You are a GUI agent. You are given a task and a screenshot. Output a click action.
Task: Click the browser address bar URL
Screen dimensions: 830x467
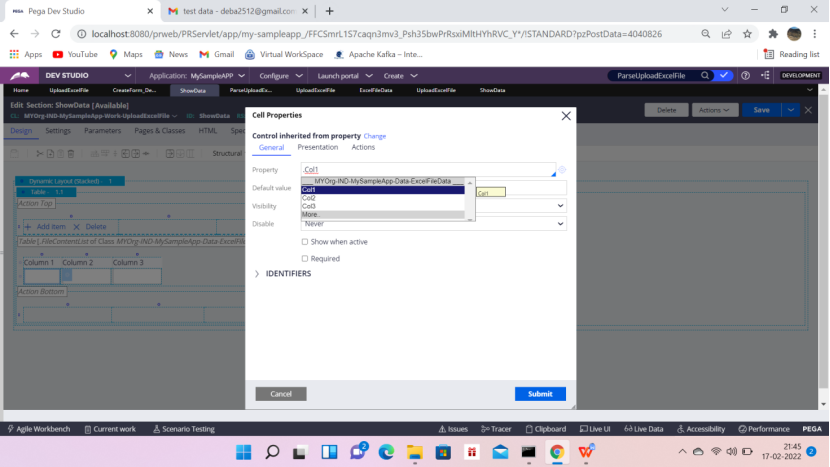click(x=376, y=34)
